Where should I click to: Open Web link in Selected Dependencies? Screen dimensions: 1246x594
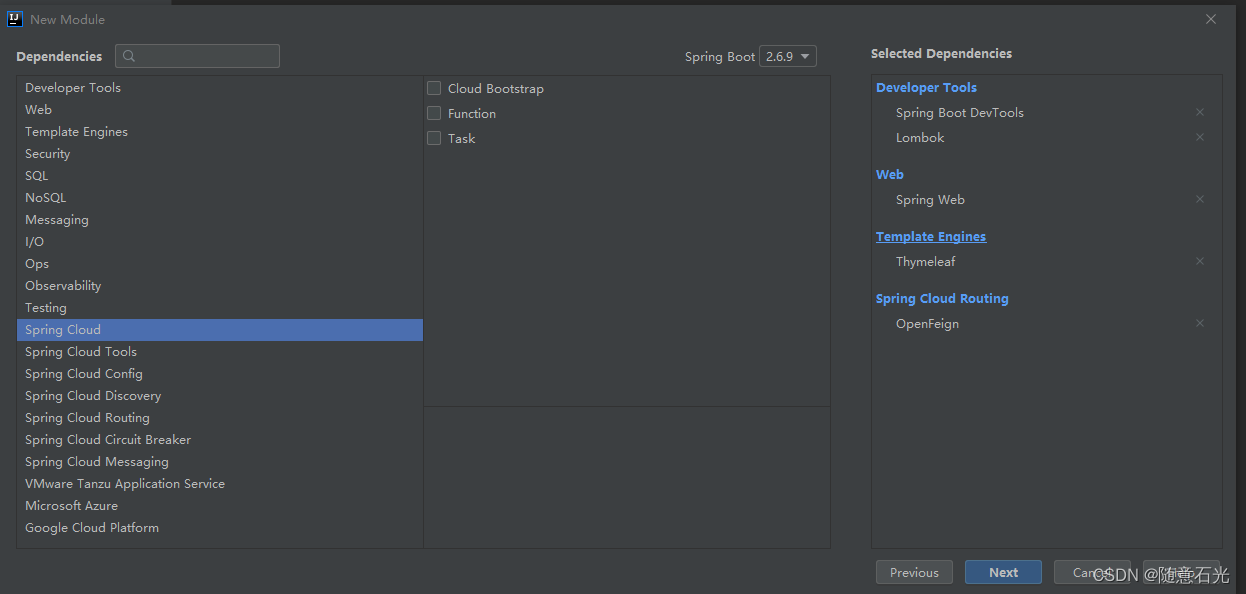coord(890,175)
